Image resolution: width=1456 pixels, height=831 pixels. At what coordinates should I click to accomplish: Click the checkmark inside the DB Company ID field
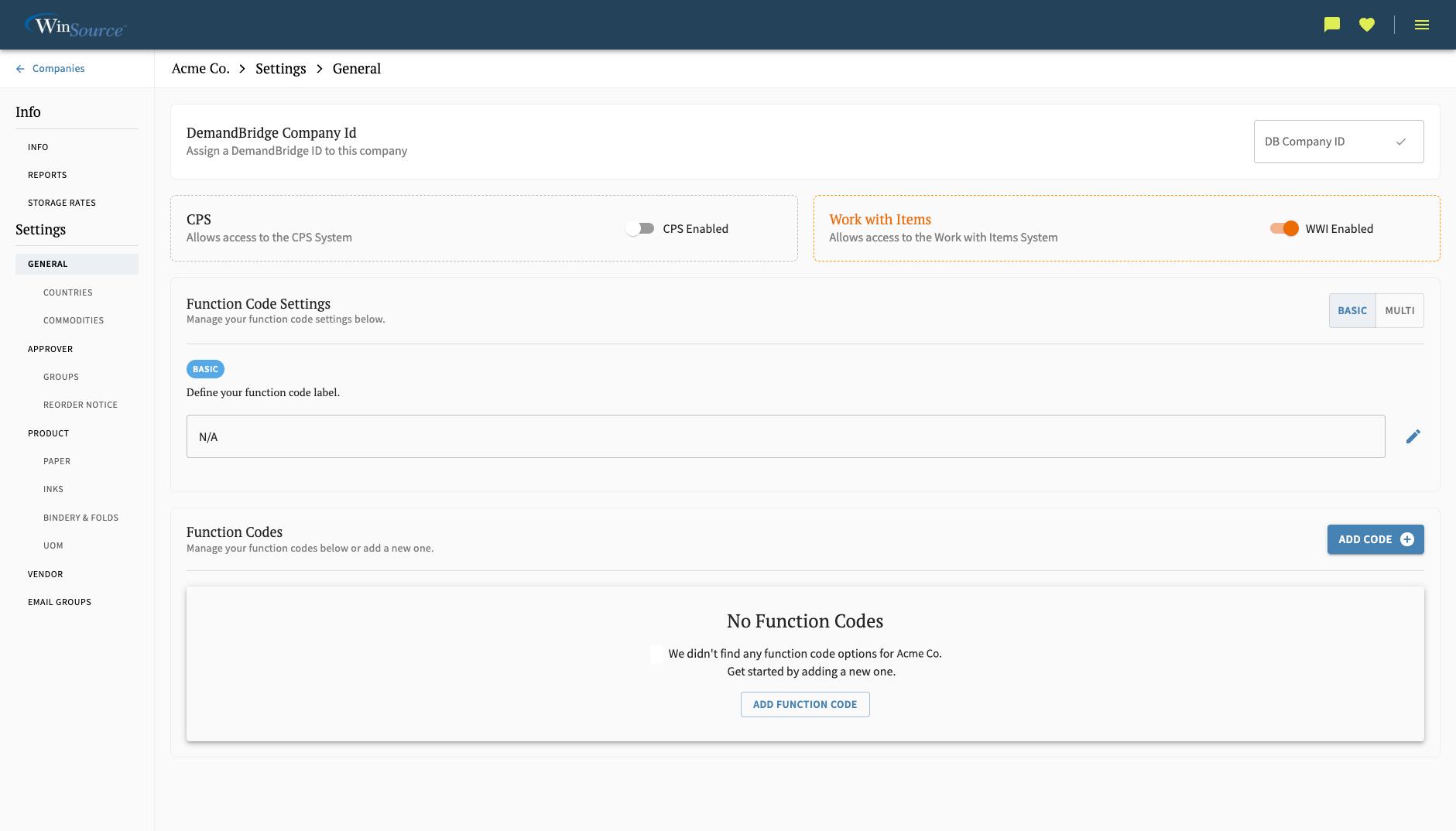[1401, 142]
